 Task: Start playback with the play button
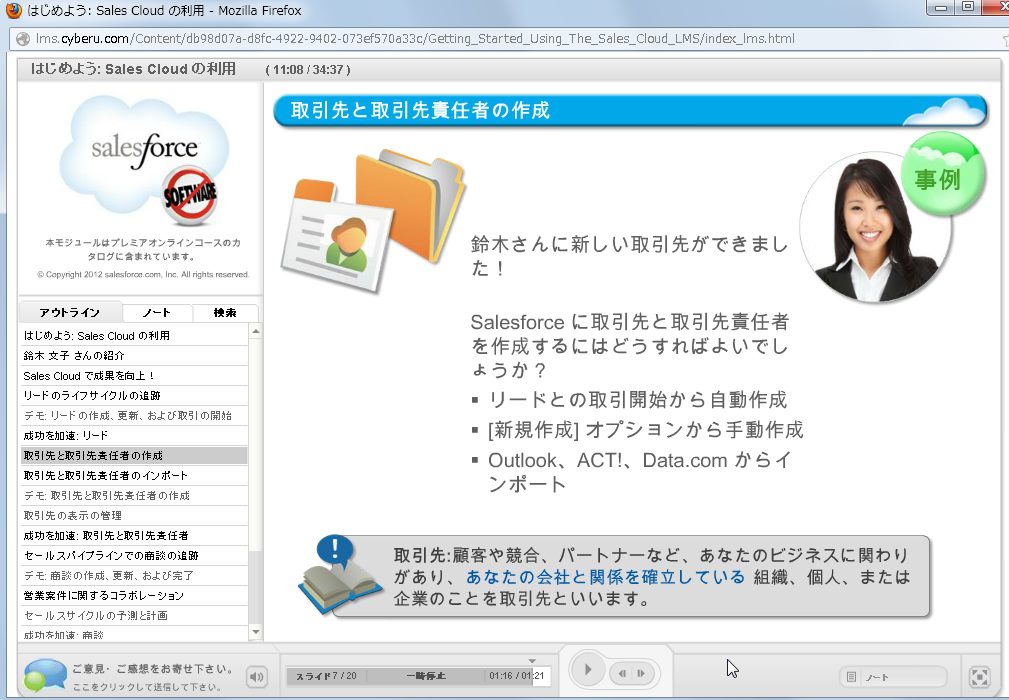tap(588, 670)
